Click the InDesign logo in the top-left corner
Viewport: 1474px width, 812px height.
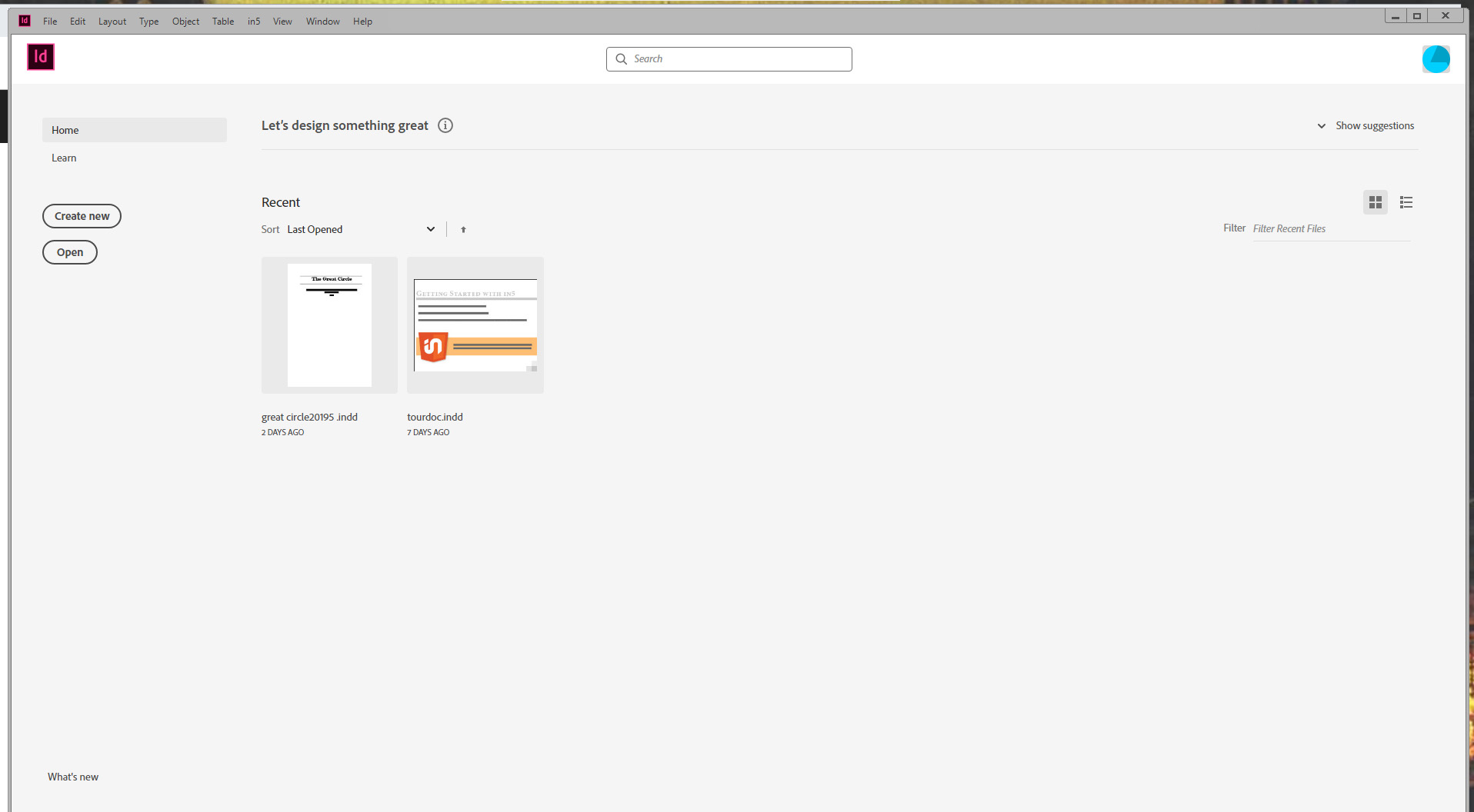click(39, 57)
